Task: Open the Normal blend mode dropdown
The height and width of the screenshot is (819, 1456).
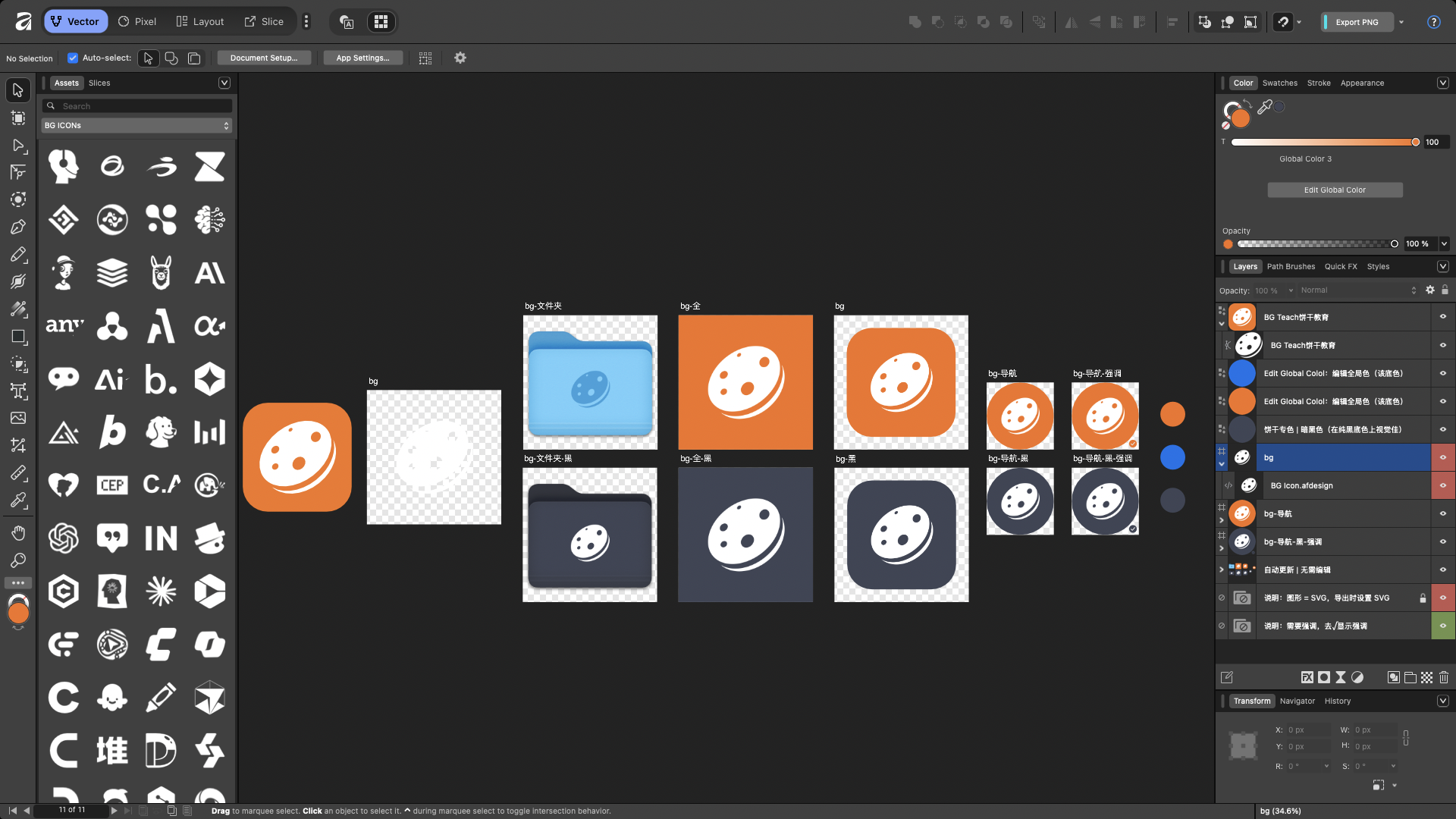Action: [x=1357, y=290]
